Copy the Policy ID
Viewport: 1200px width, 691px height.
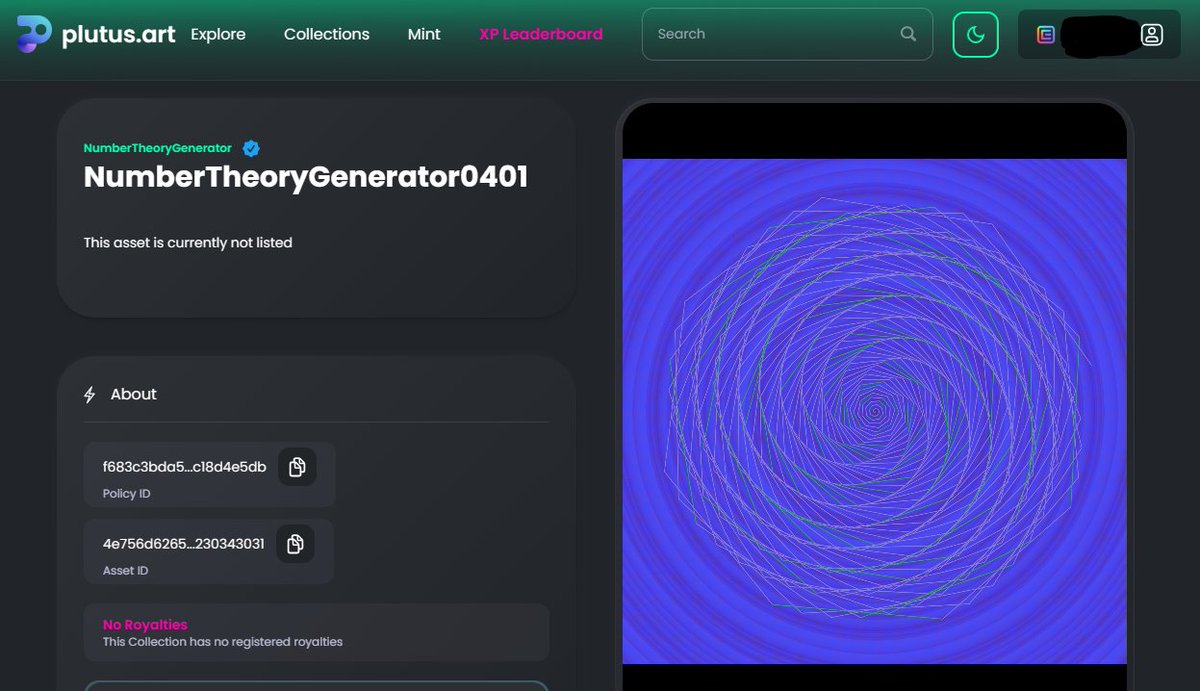coord(297,467)
